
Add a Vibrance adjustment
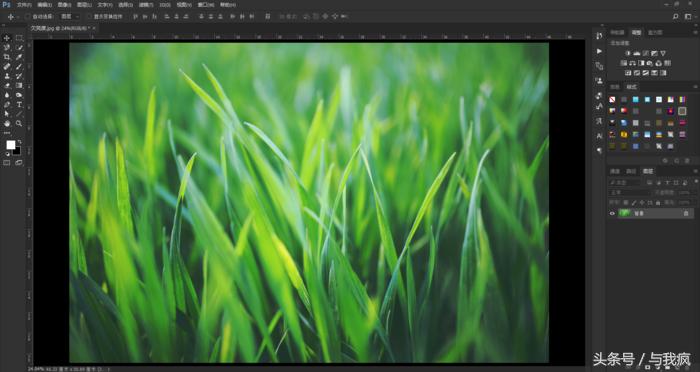pos(663,53)
